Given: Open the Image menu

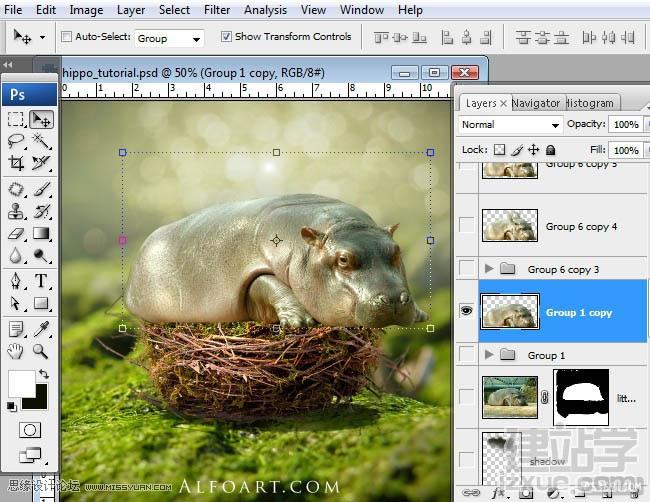Looking at the screenshot, I should pyautogui.click(x=86, y=10).
